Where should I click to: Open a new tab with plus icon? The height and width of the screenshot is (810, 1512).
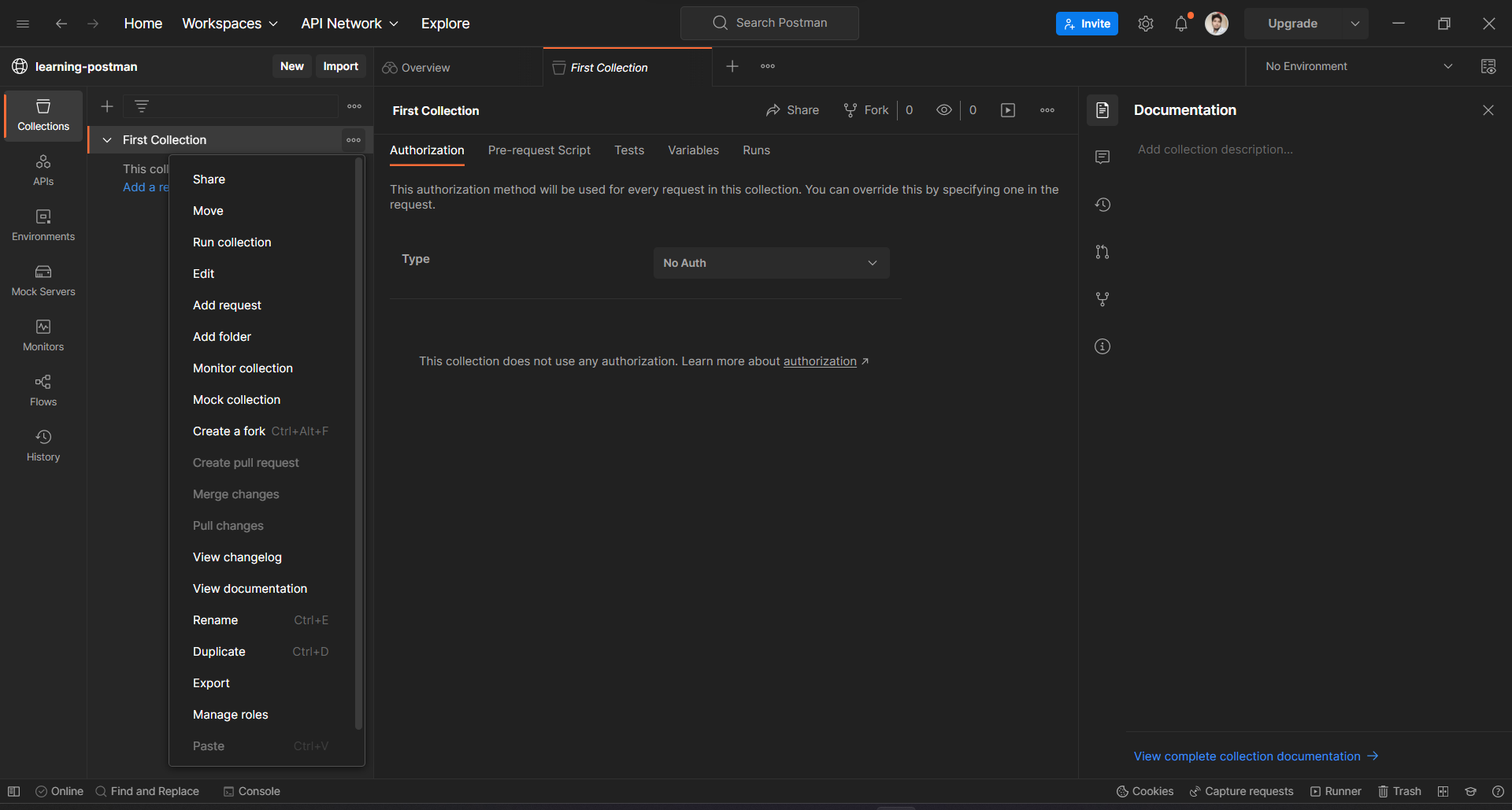pyautogui.click(x=732, y=66)
